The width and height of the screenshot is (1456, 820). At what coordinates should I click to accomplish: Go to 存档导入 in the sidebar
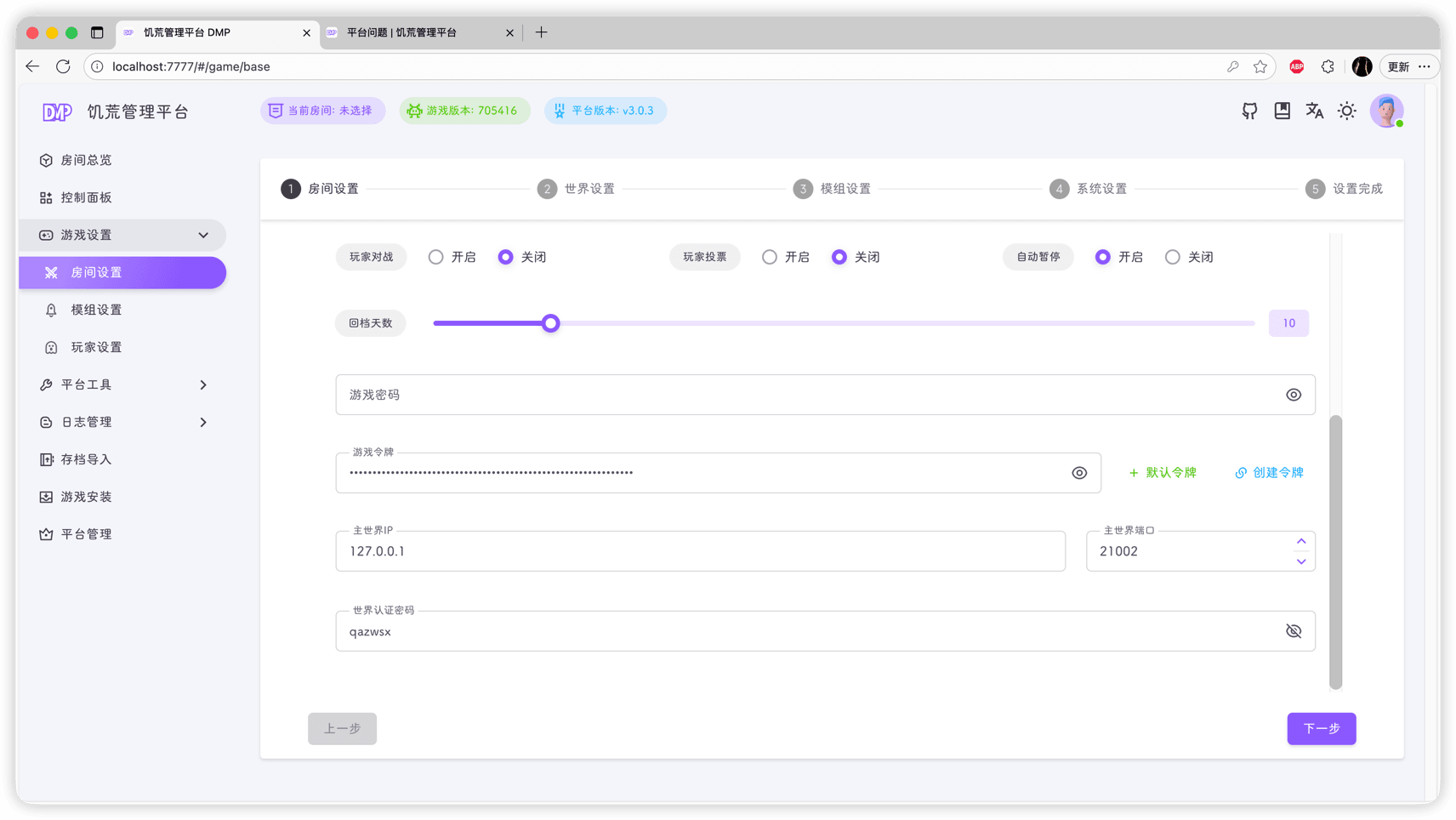(x=86, y=459)
